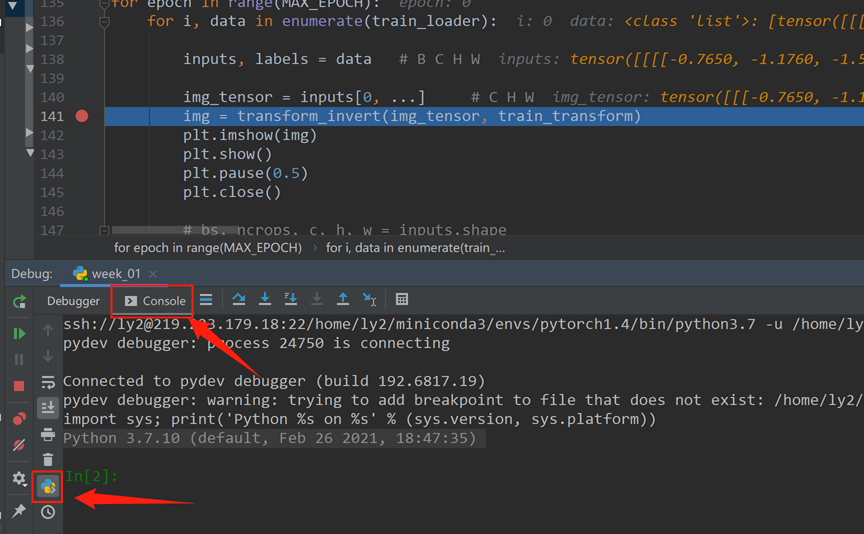
Task: Print the console output
Action: [48, 434]
